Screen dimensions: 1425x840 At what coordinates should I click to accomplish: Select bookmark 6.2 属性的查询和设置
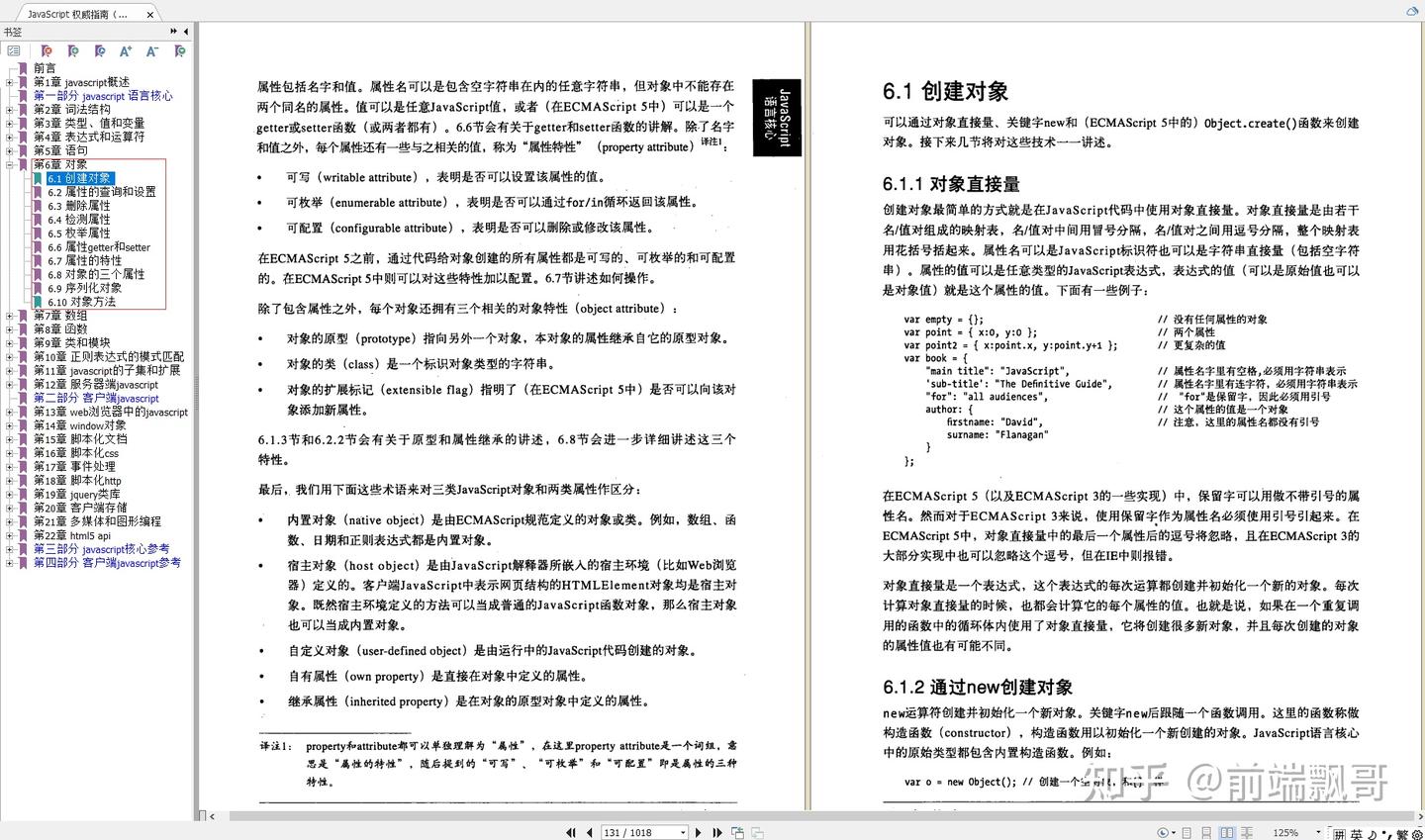point(102,192)
